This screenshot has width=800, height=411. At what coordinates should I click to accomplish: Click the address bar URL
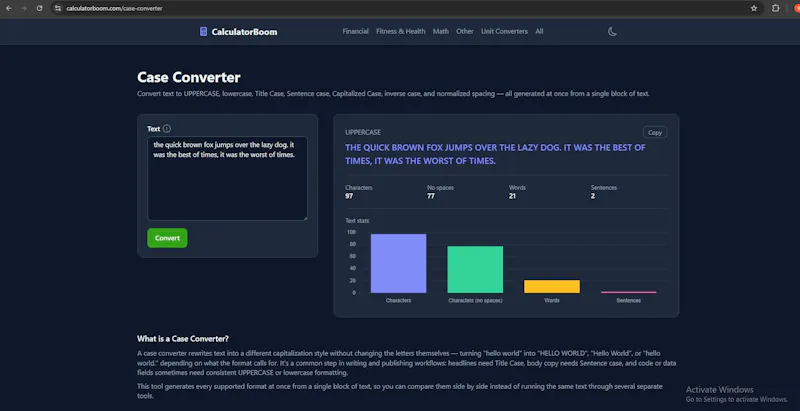114,8
